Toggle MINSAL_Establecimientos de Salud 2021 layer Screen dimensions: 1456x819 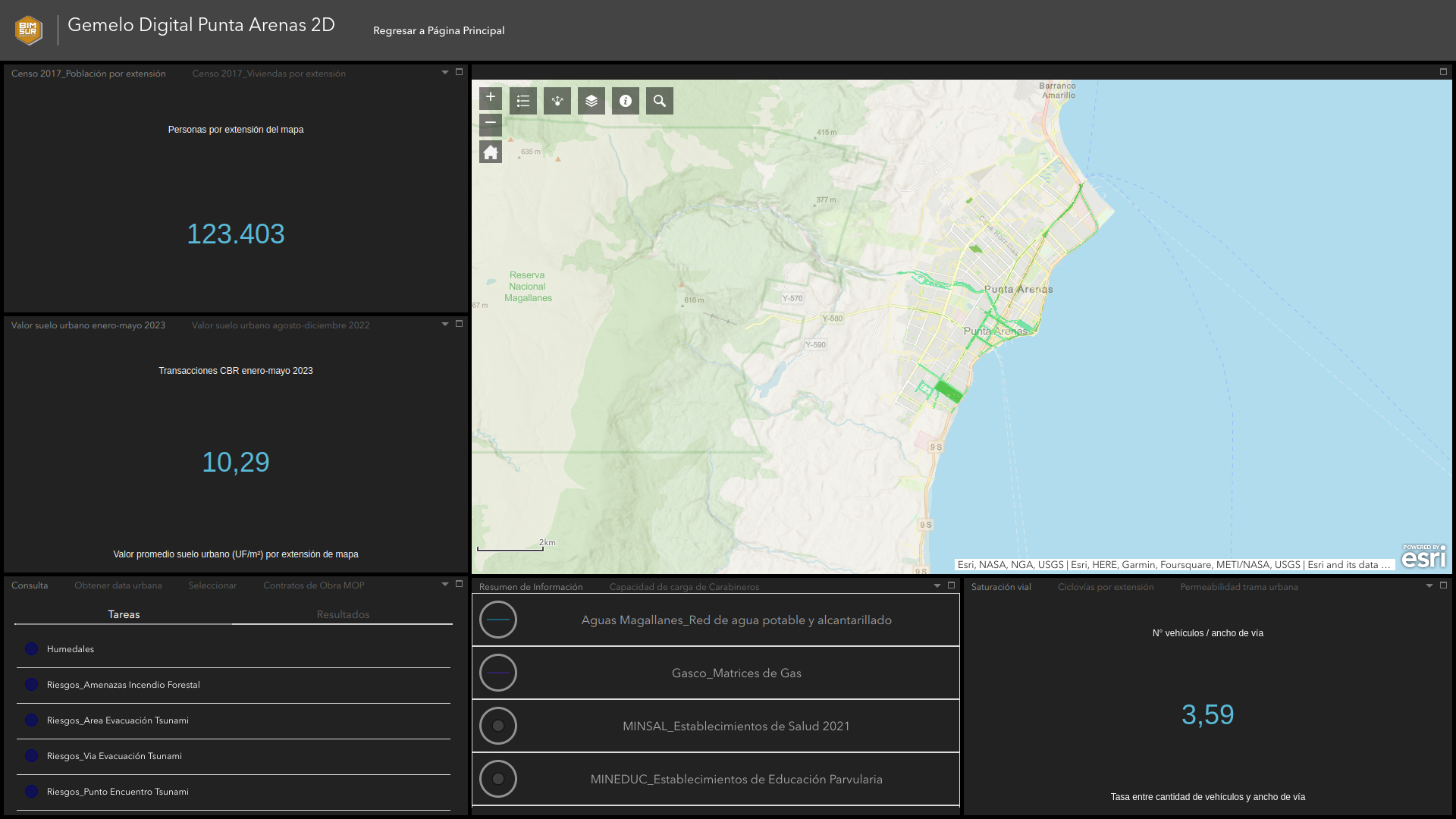[498, 726]
